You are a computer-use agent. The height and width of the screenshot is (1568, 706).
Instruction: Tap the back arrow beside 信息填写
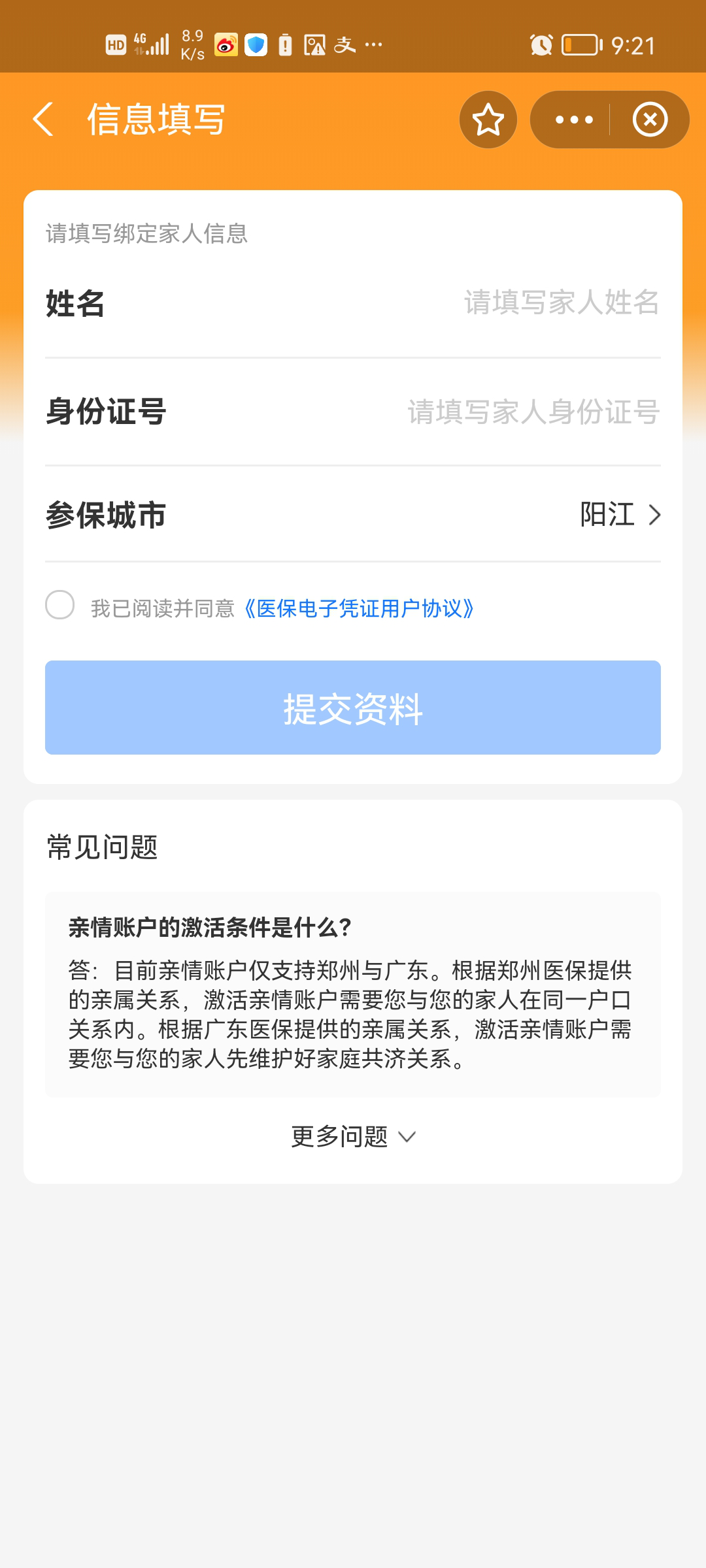(x=43, y=120)
